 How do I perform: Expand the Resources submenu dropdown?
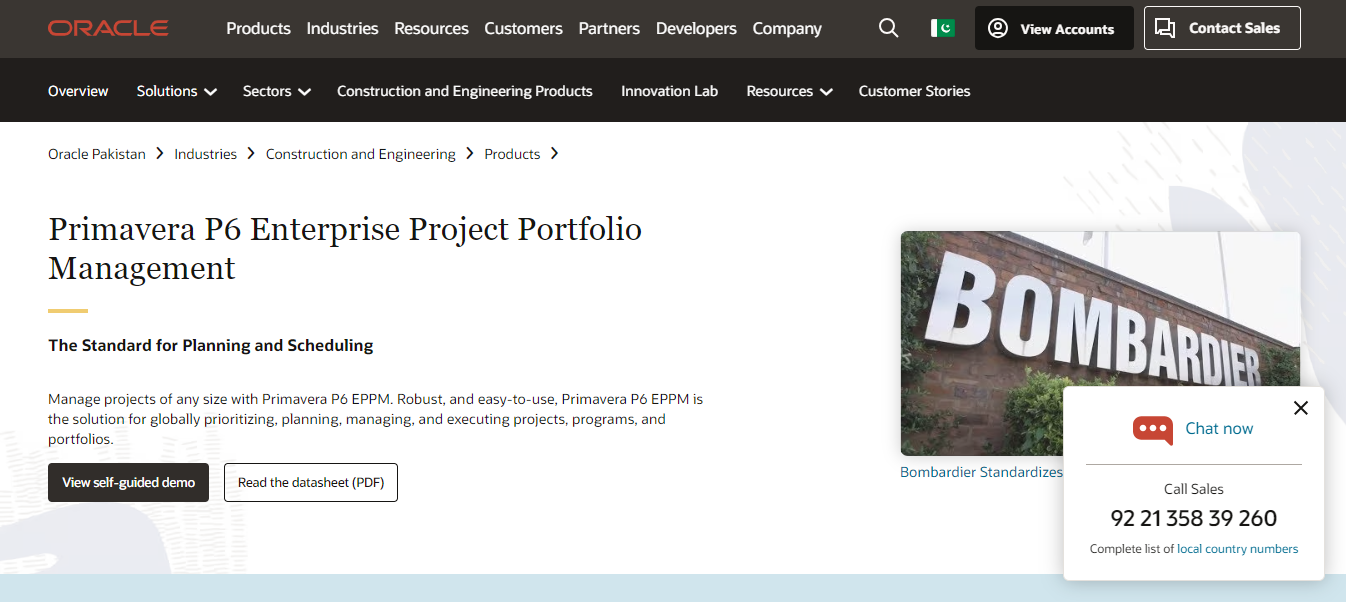(789, 91)
